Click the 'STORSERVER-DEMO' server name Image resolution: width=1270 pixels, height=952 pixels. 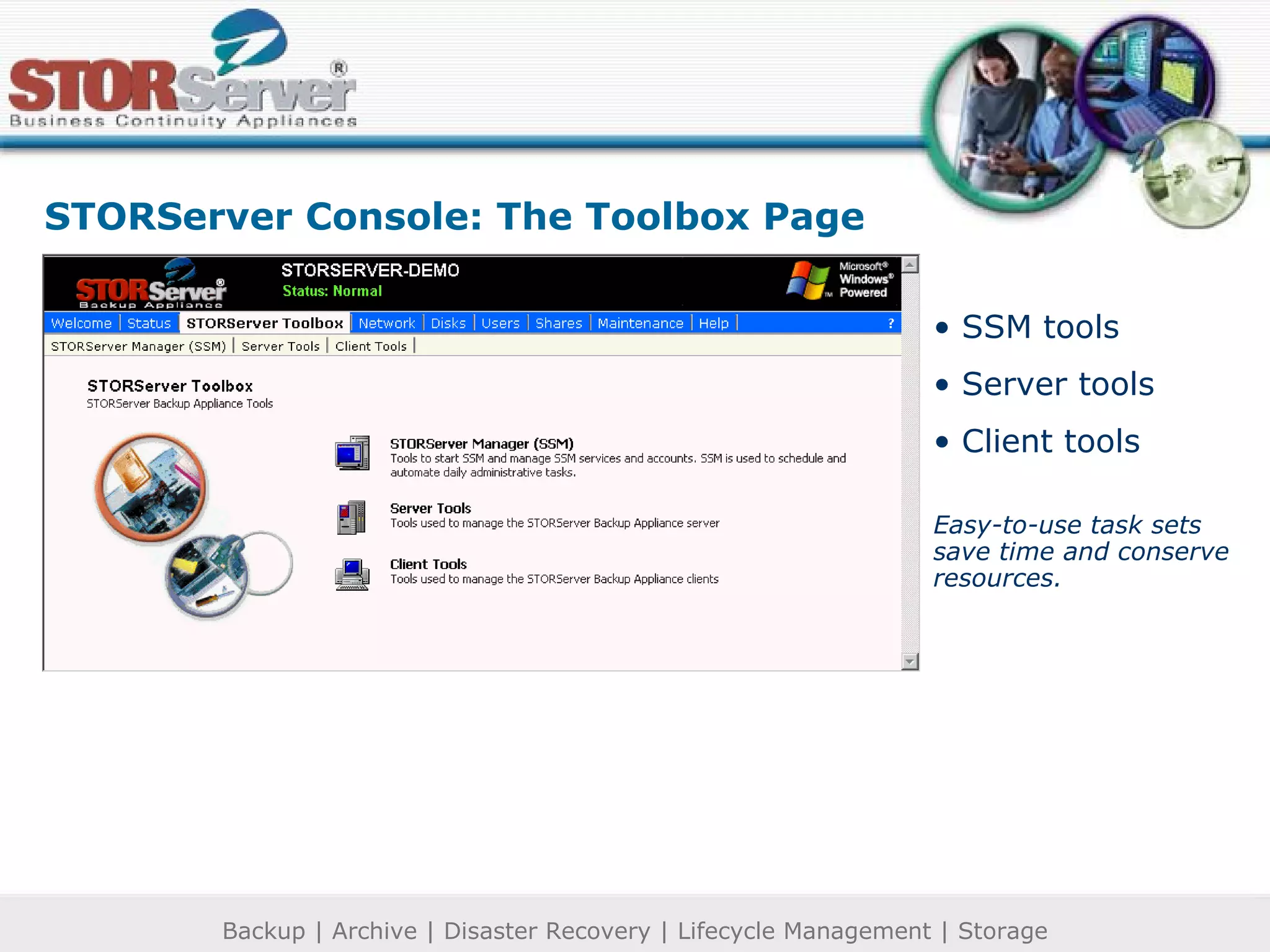(370, 270)
